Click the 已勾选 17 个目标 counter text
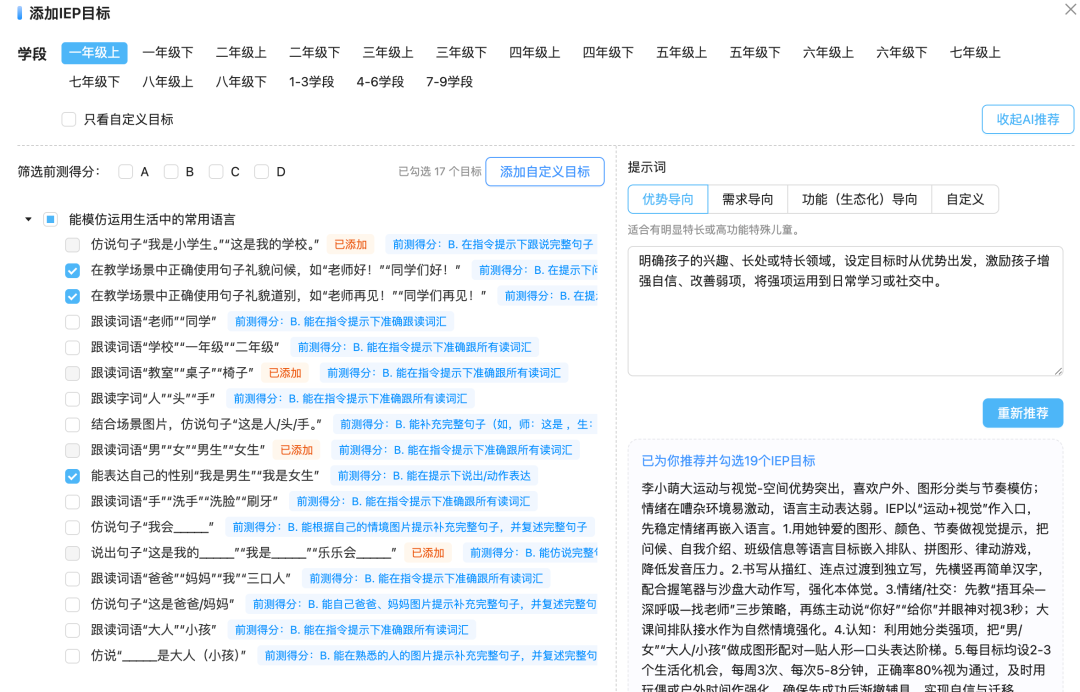 (x=439, y=171)
